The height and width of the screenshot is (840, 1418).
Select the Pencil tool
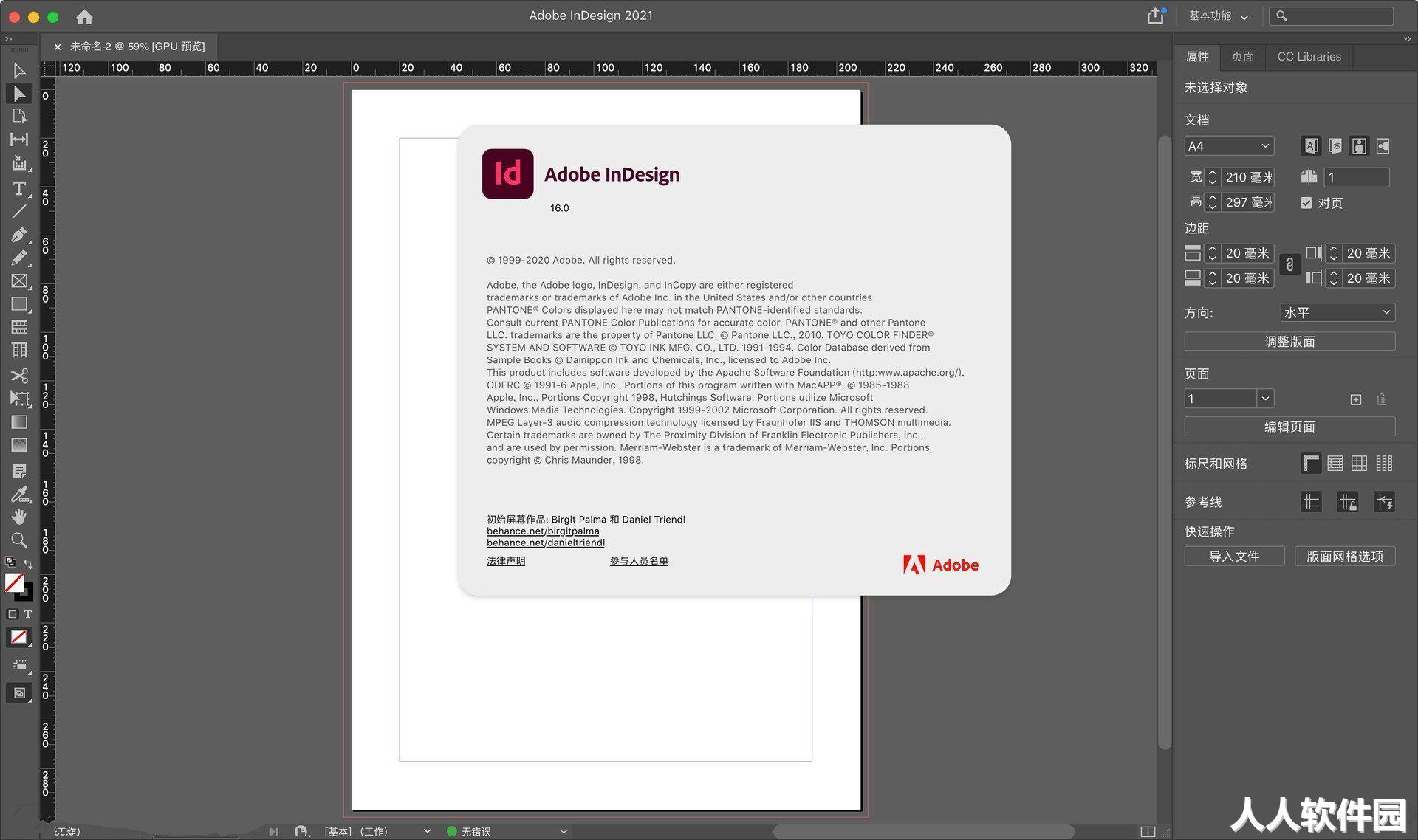pos(19,258)
